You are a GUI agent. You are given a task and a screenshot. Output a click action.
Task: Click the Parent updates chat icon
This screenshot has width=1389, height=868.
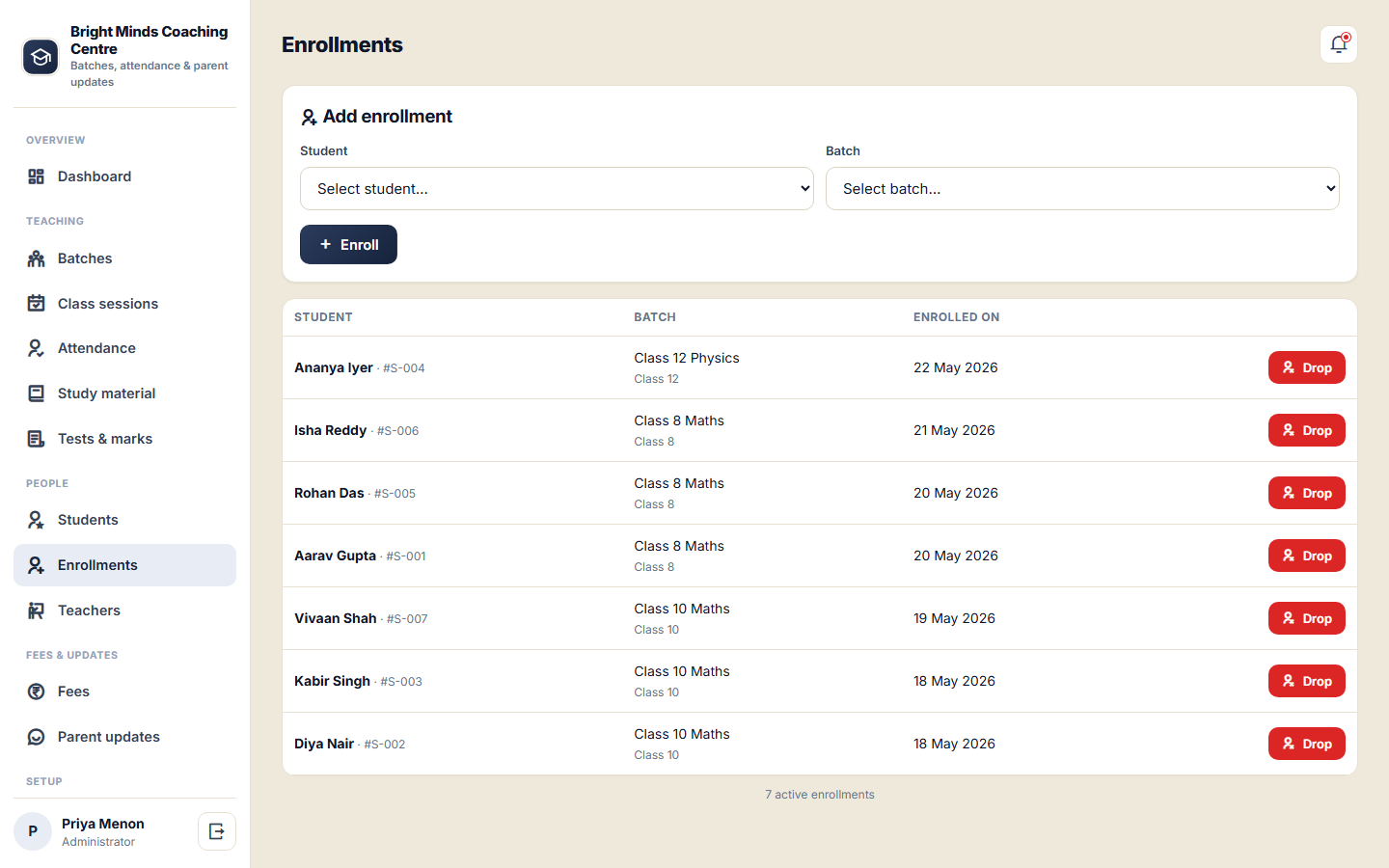(37, 737)
